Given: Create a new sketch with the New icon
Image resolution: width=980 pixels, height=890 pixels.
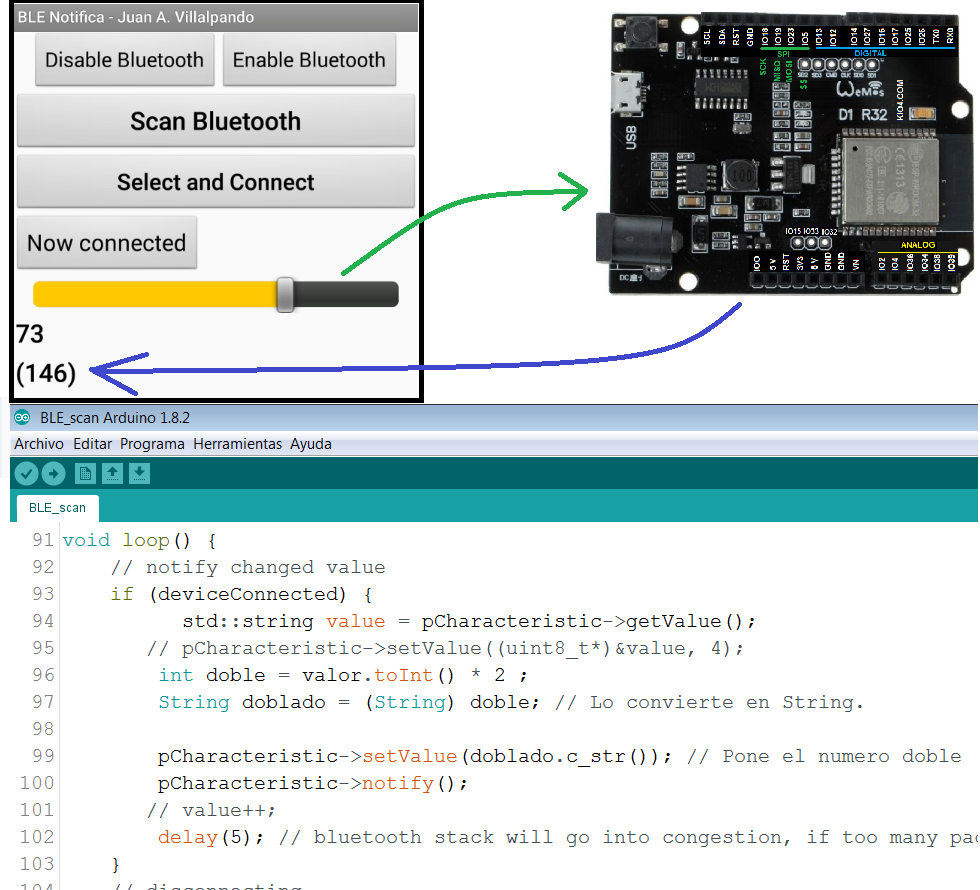Looking at the screenshot, I should pos(85,473).
